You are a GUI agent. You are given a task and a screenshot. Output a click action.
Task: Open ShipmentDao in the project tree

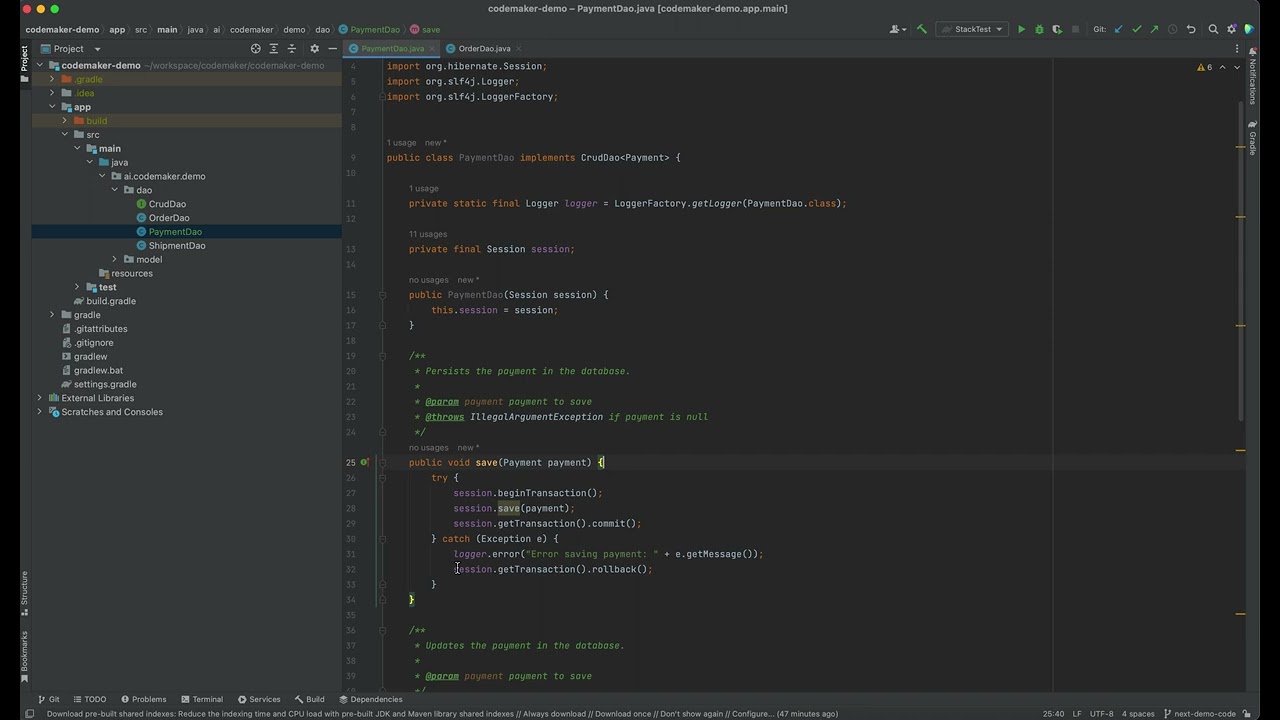[176, 245]
